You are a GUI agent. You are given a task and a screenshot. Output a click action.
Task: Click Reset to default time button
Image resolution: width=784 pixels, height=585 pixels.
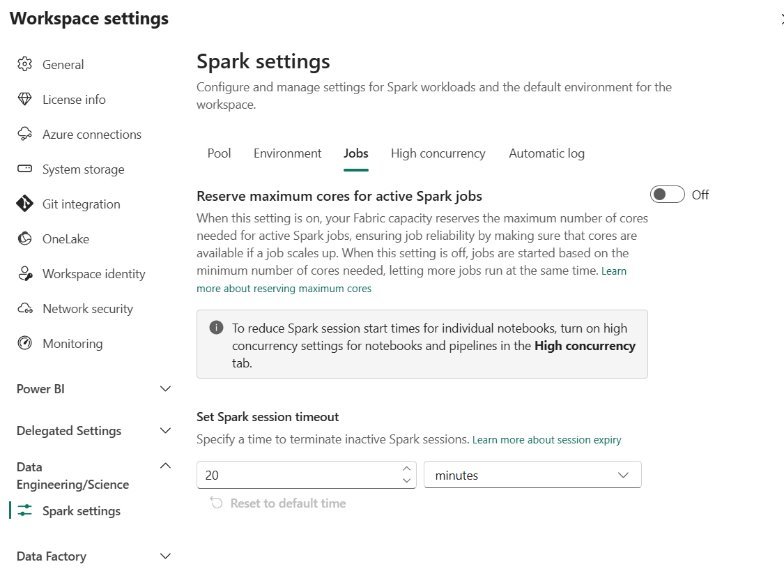click(278, 503)
